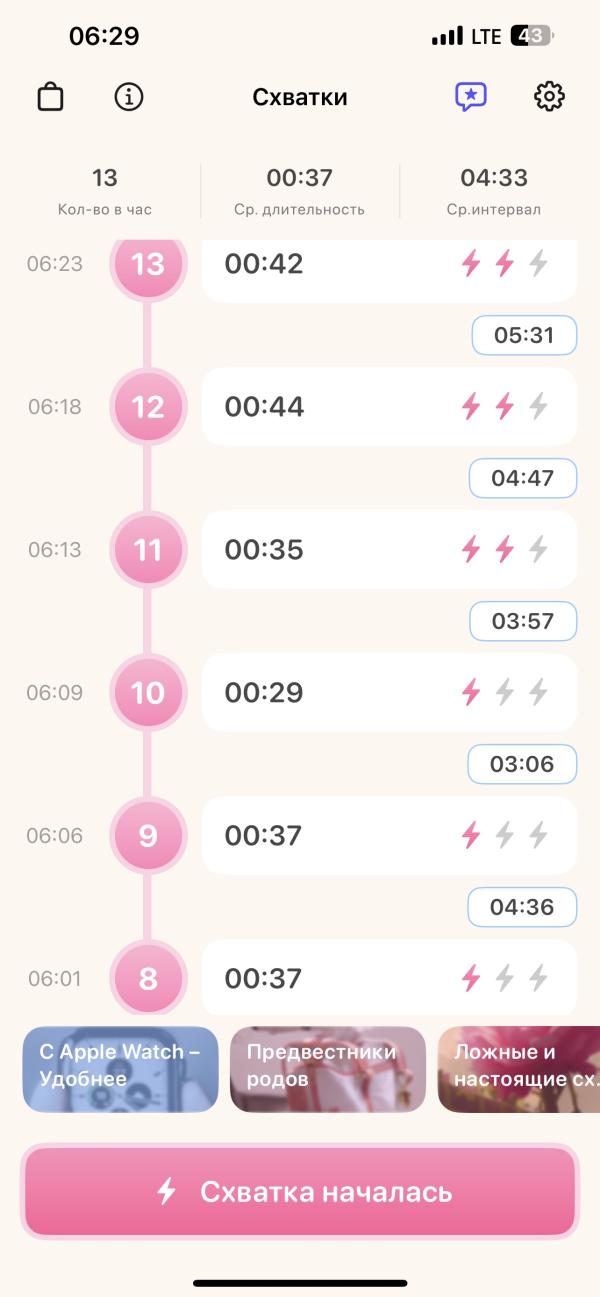Tap the 05:31 interval badge

[524, 335]
